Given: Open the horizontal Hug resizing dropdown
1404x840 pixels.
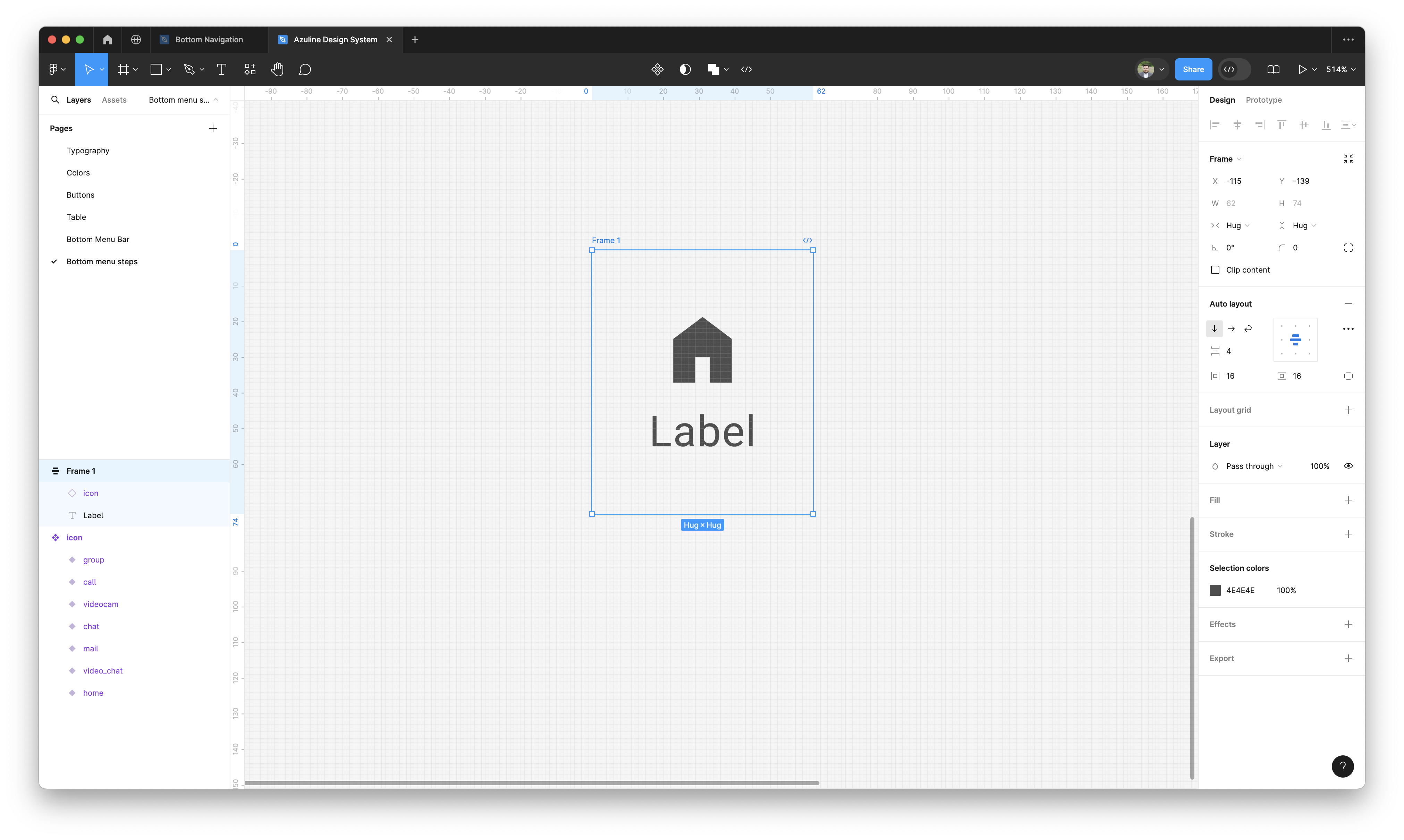Looking at the screenshot, I should [1237, 226].
